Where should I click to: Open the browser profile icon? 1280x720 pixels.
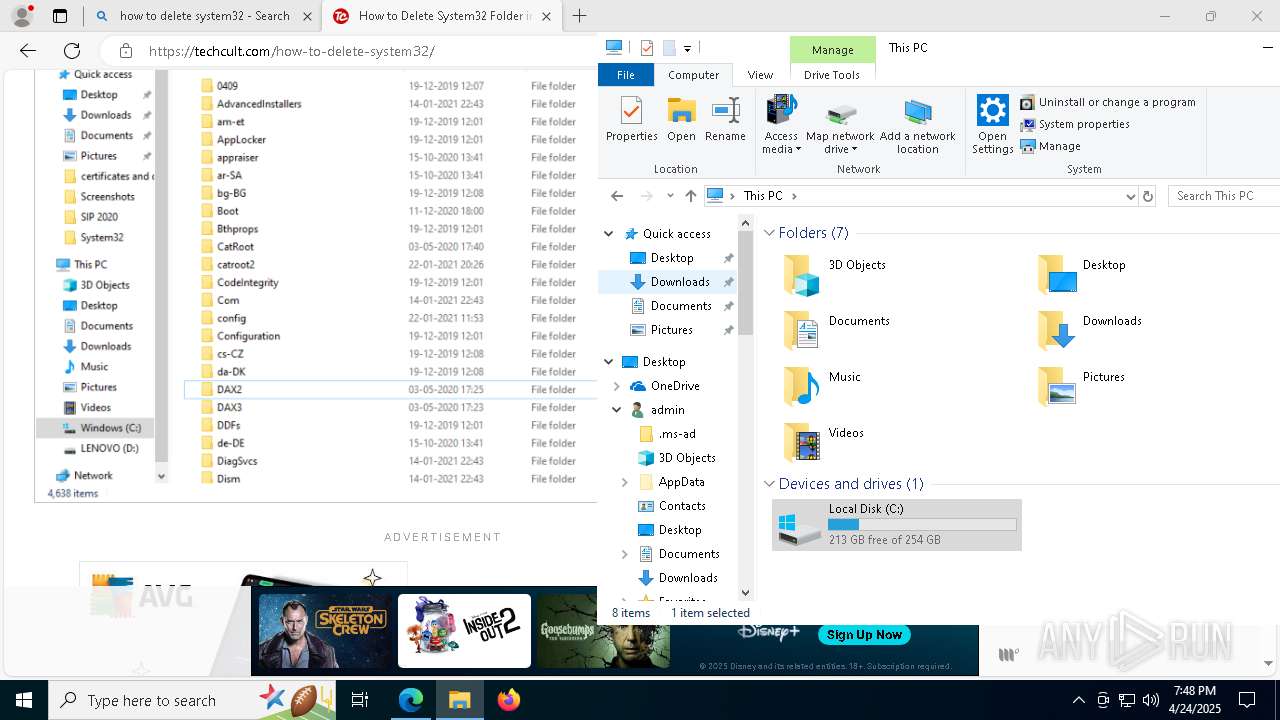click(22, 16)
